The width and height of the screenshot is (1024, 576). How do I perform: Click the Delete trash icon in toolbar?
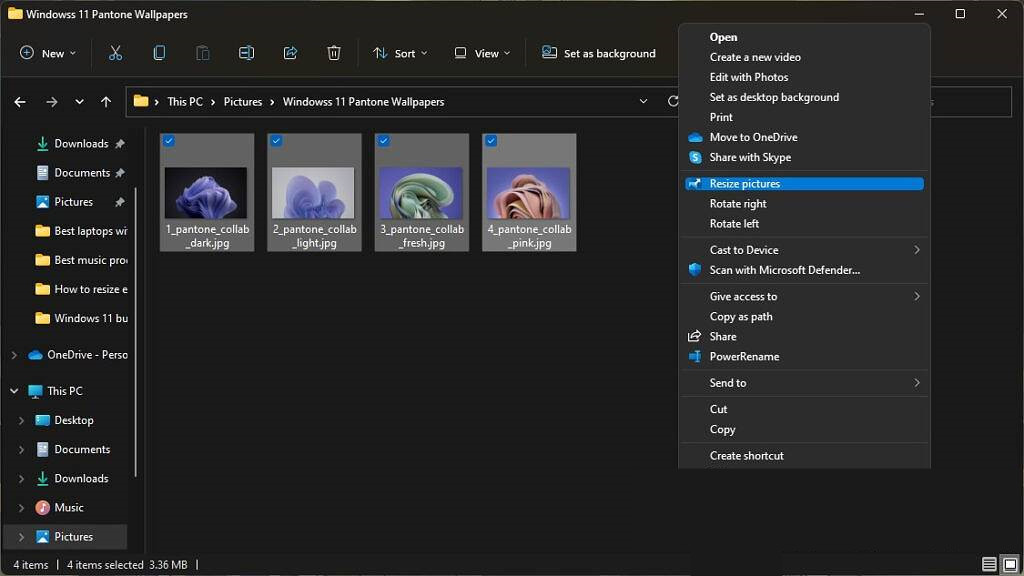pyautogui.click(x=334, y=53)
